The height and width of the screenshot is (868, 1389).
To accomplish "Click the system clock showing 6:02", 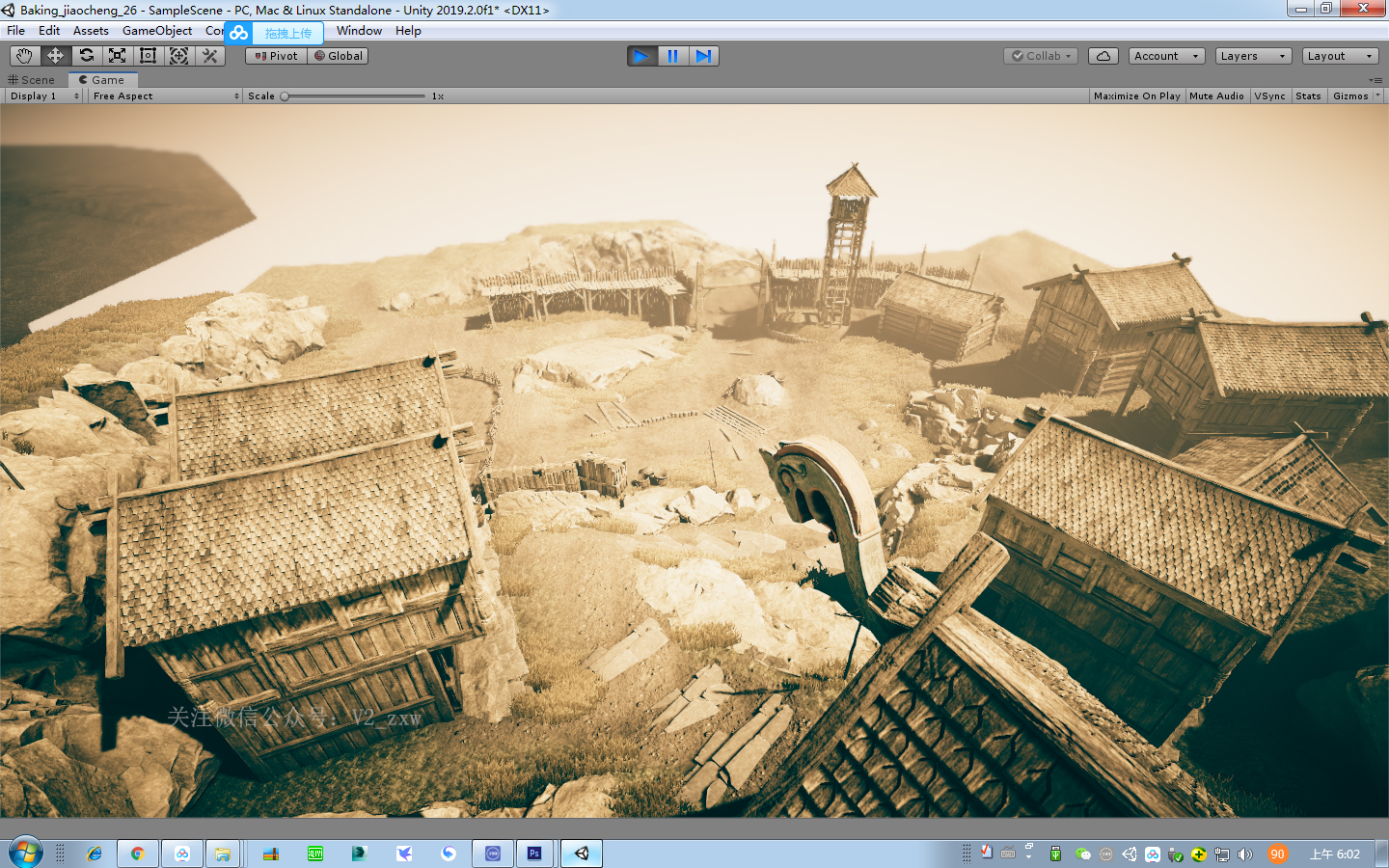I will click(1335, 854).
